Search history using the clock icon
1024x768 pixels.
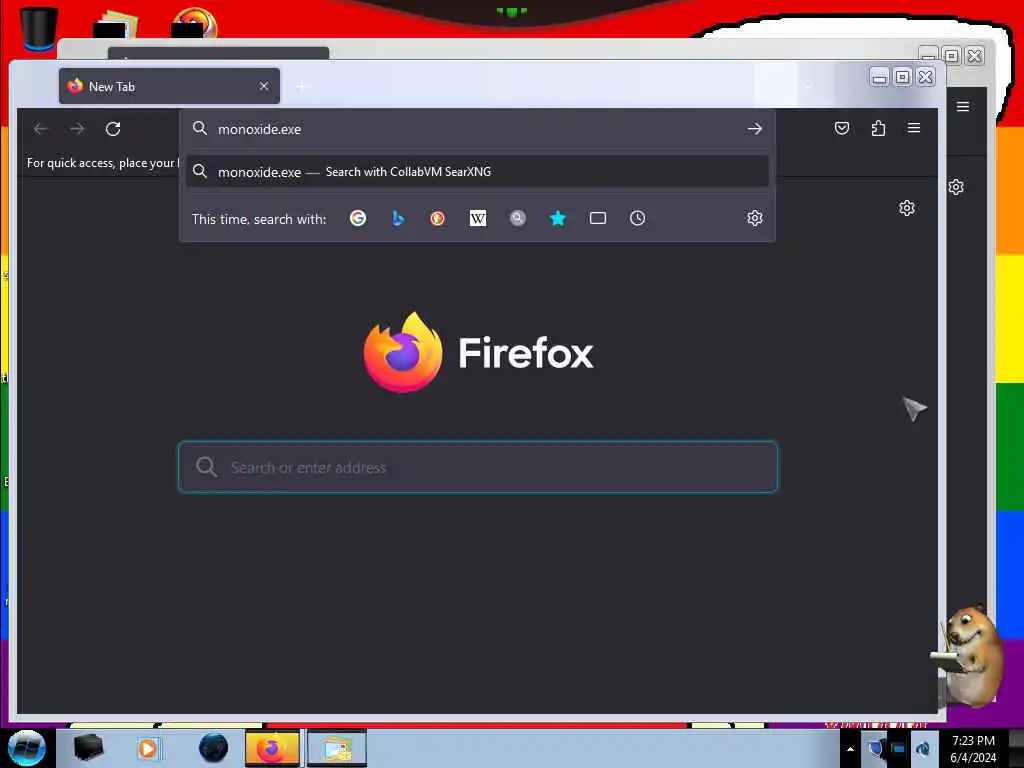(x=637, y=218)
